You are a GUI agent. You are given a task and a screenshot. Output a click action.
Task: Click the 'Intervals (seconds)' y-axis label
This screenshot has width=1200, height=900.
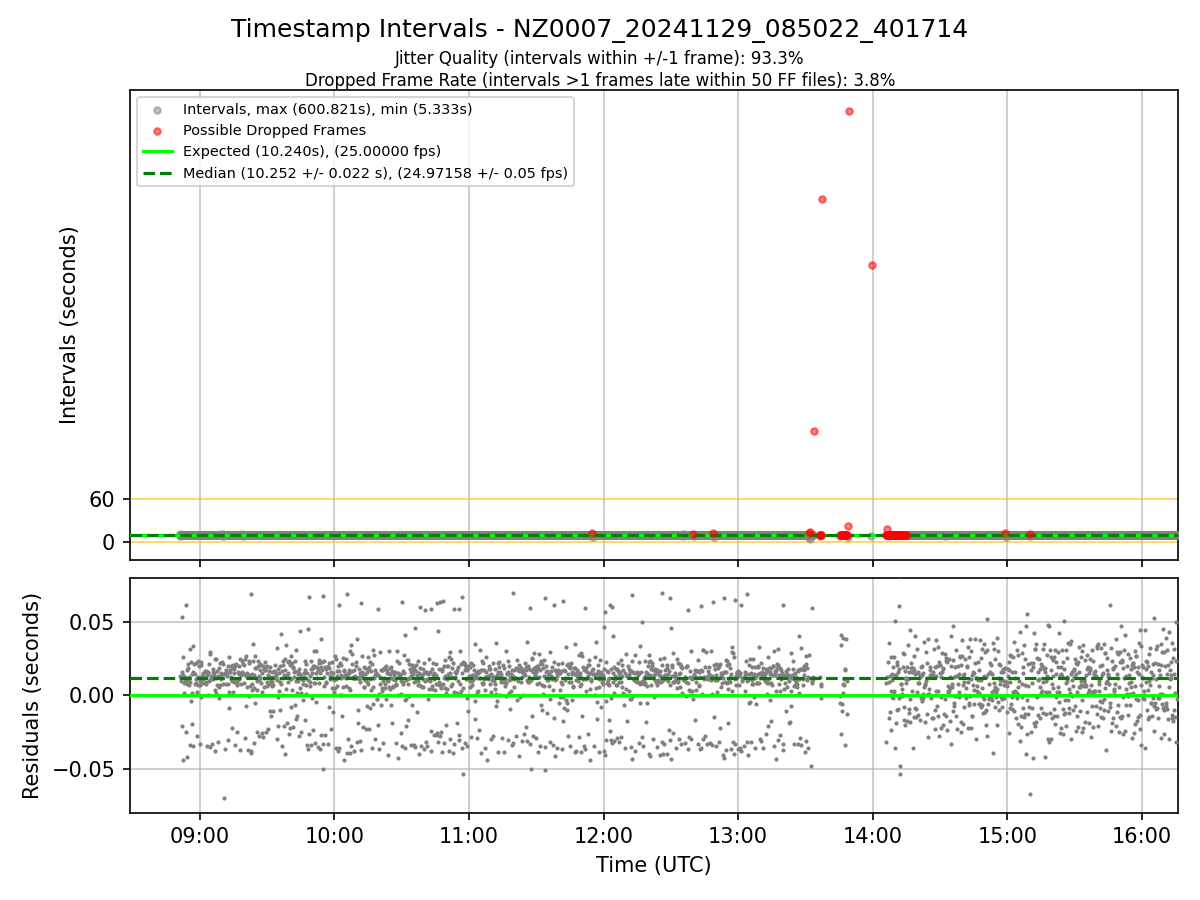[68, 325]
